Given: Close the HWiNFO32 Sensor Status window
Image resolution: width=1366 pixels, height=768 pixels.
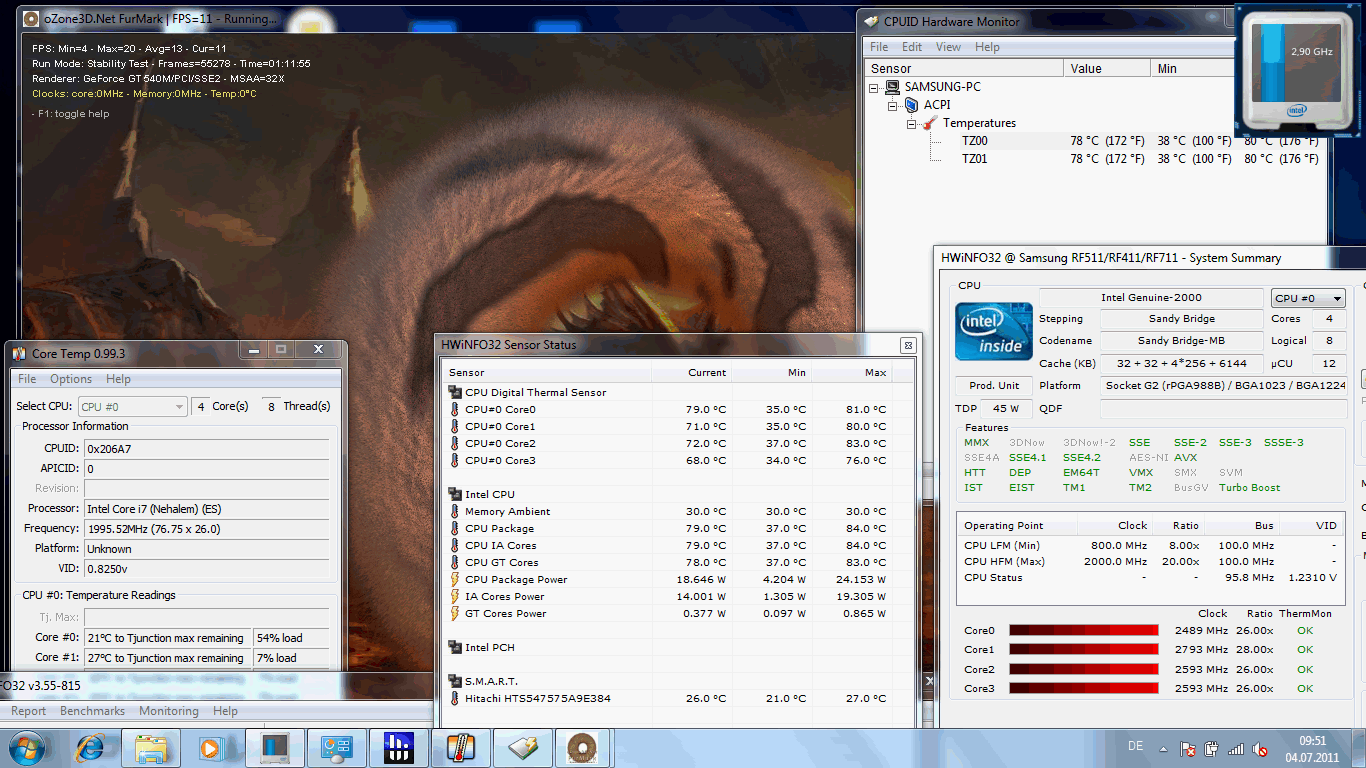Looking at the screenshot, I should 908,345.
